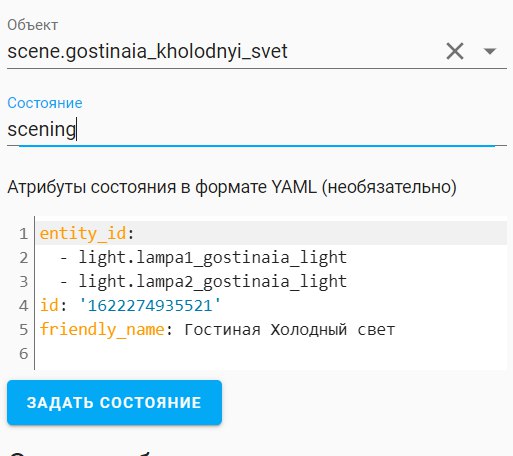Screen dimensions: 513x456
Task: Click light.lampa2_gostinaia_light in YAML editor
Action: [x=213, y=282]
